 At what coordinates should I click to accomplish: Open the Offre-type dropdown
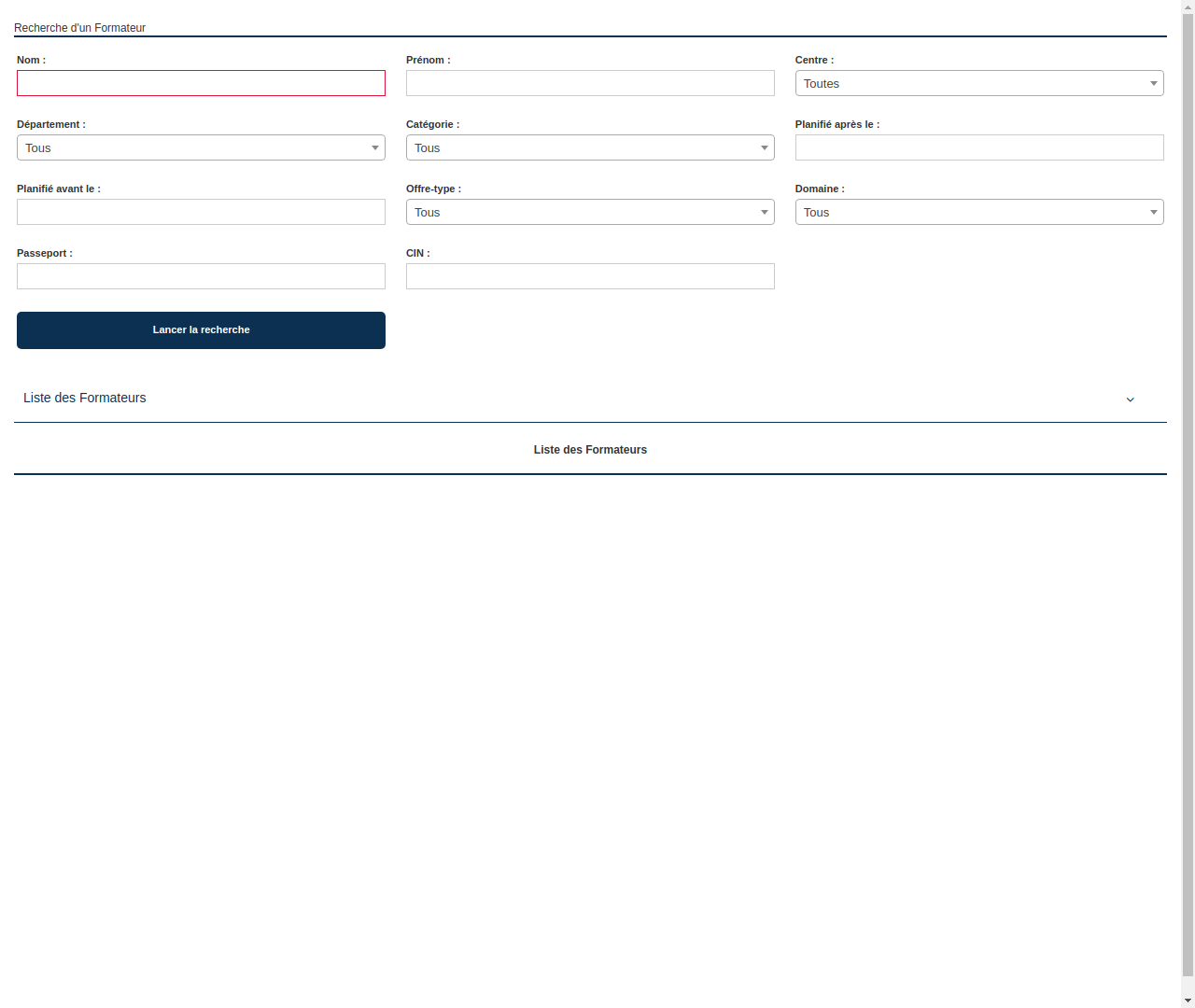[590, 212]
